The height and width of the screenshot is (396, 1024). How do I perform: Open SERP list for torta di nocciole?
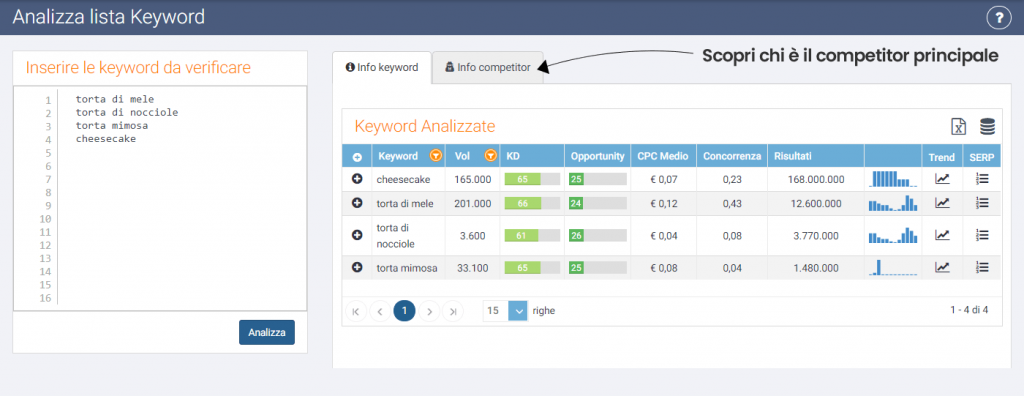[x=982, y=235]
